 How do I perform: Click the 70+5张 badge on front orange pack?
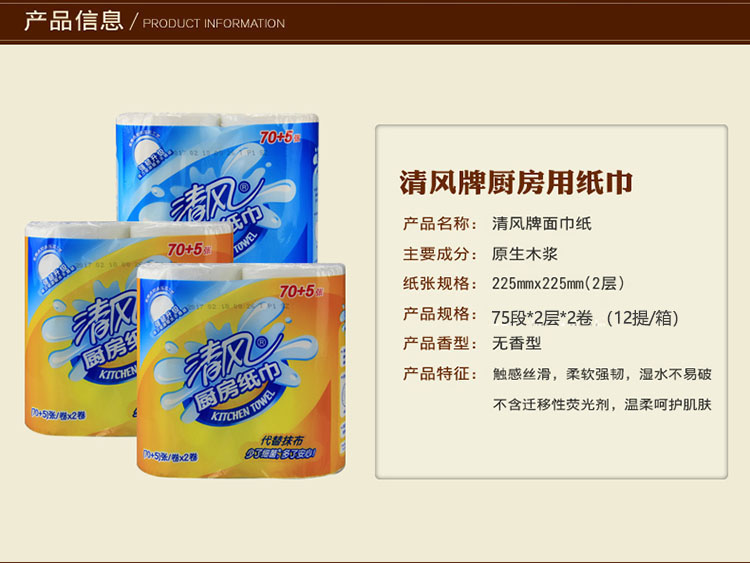(301, 291)
